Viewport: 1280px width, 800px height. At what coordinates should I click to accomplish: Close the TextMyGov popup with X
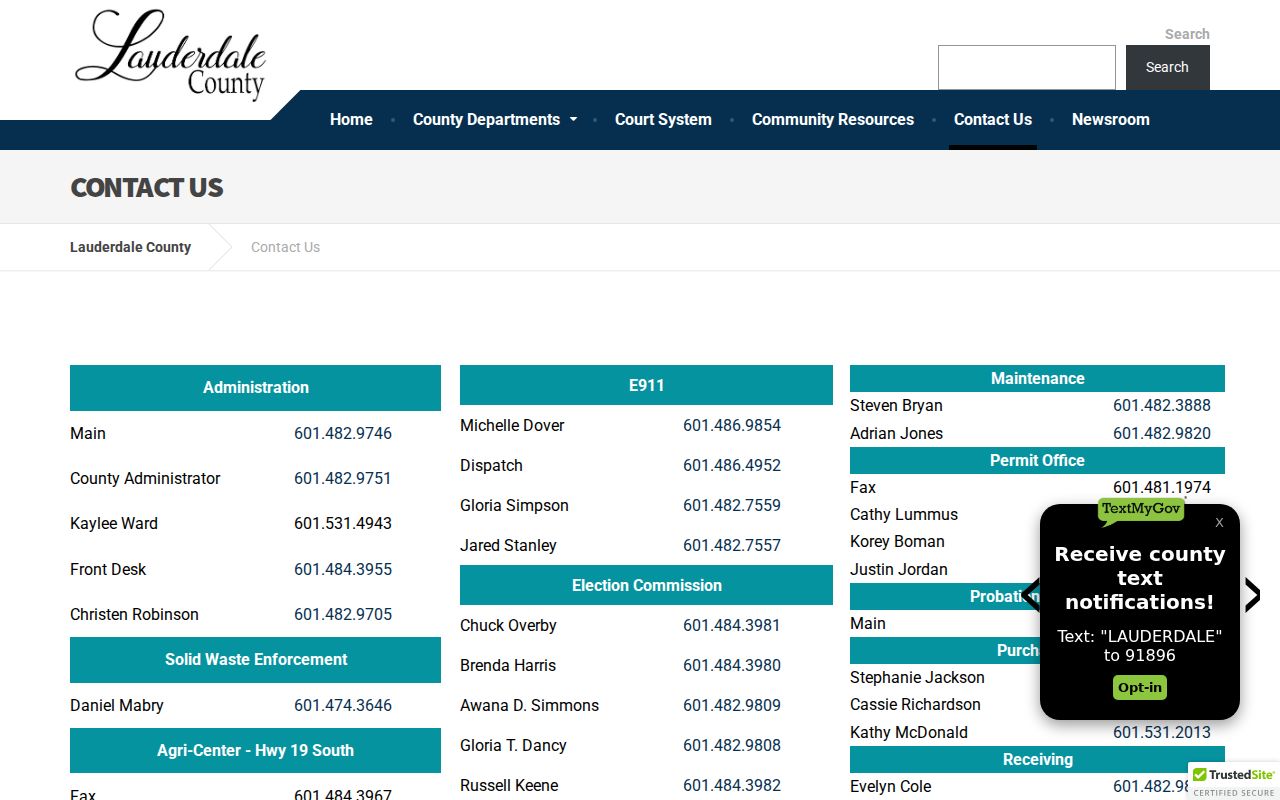tap(1219, 522)
